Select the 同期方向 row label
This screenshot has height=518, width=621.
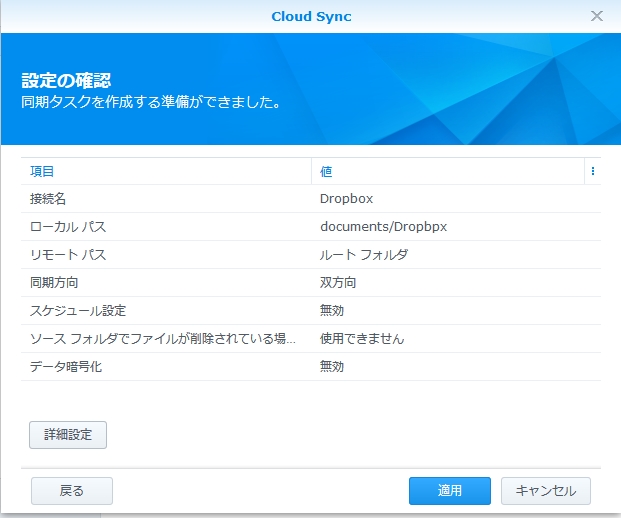(54, 282)
